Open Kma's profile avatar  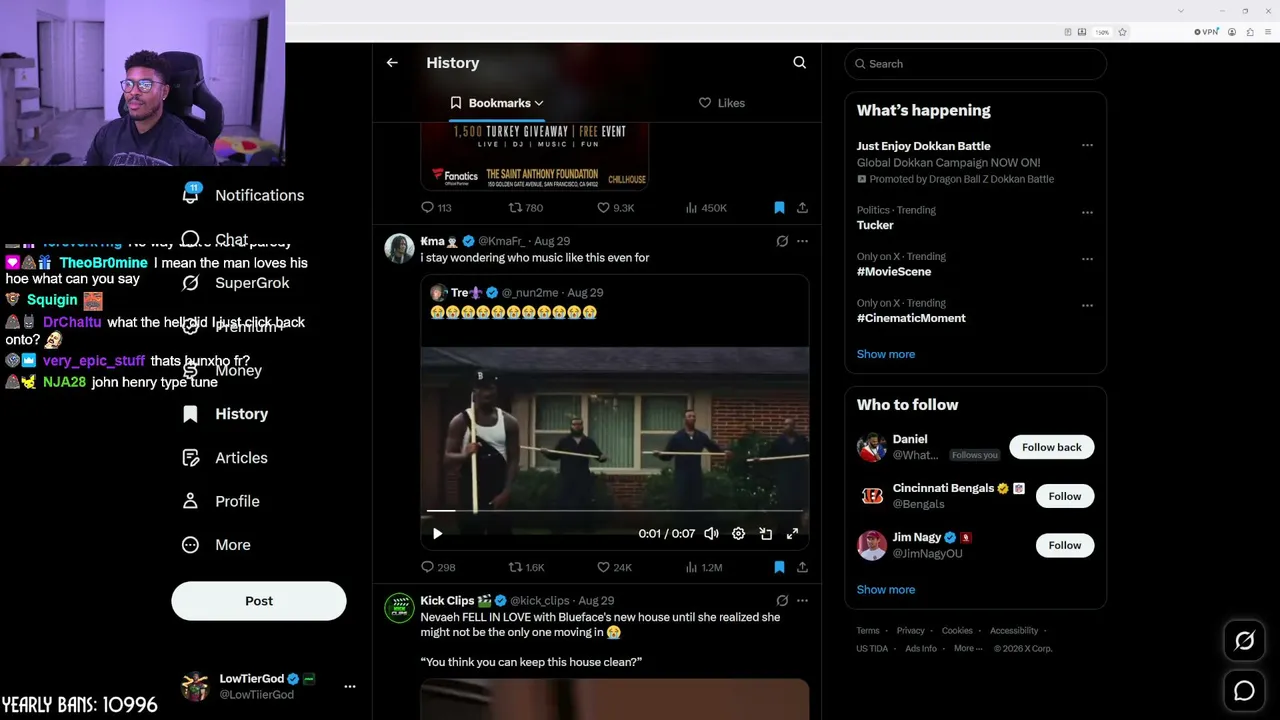(399, 248)
